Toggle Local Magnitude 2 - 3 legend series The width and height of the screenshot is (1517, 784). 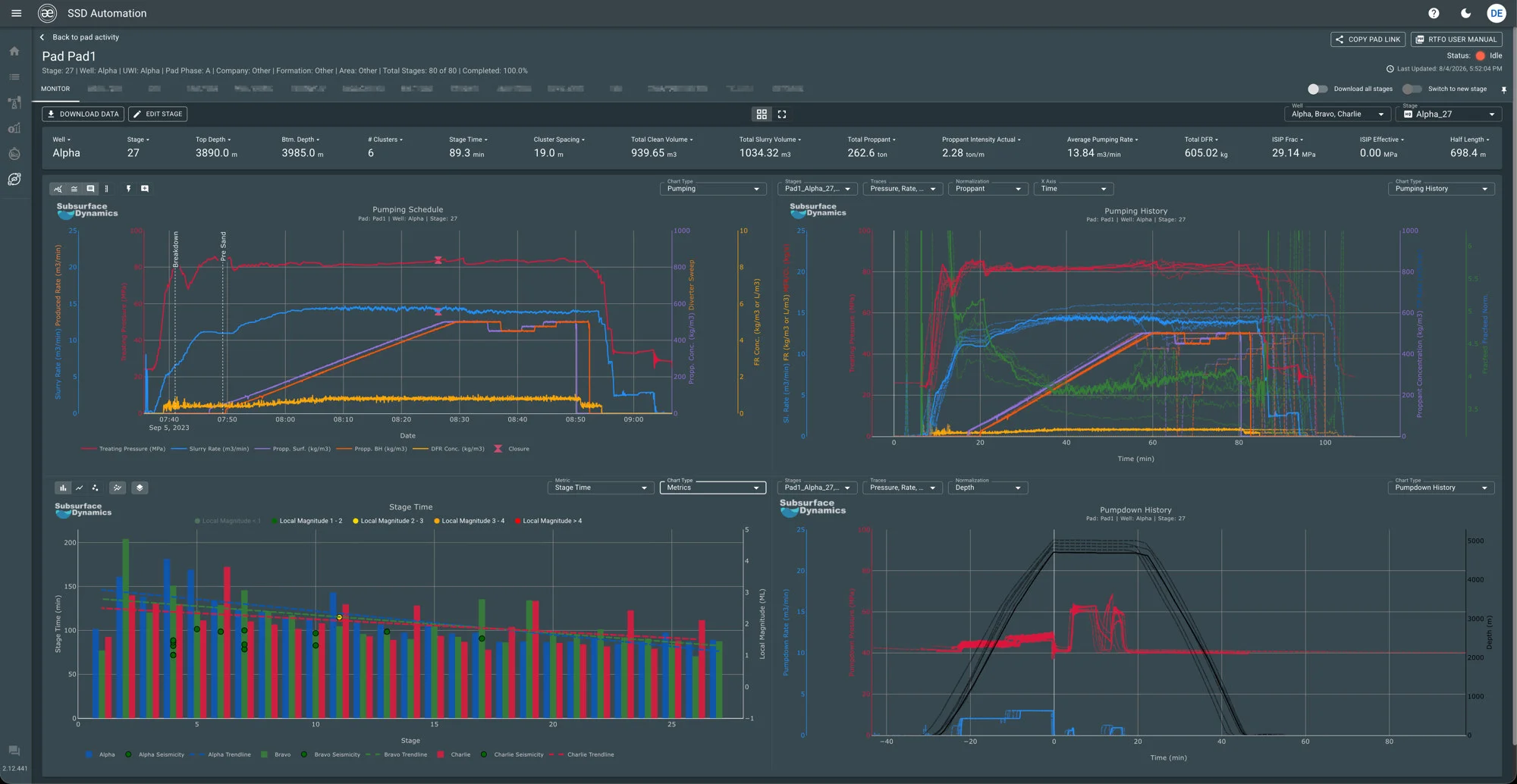pos(388,521)
